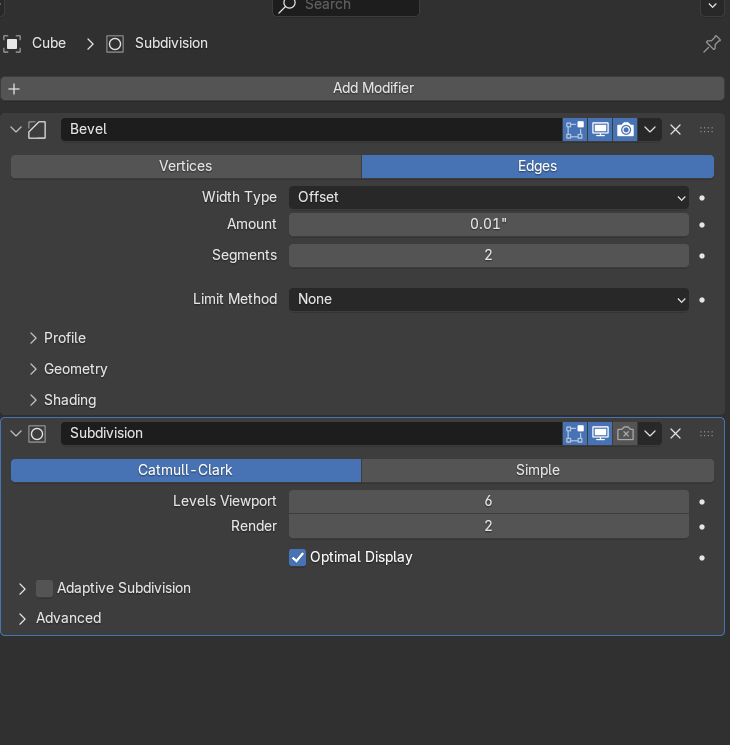The width and height of the screenshot is (730, 745).
Task: Click the Bevel modifier name field
Action: pos(311,129)
